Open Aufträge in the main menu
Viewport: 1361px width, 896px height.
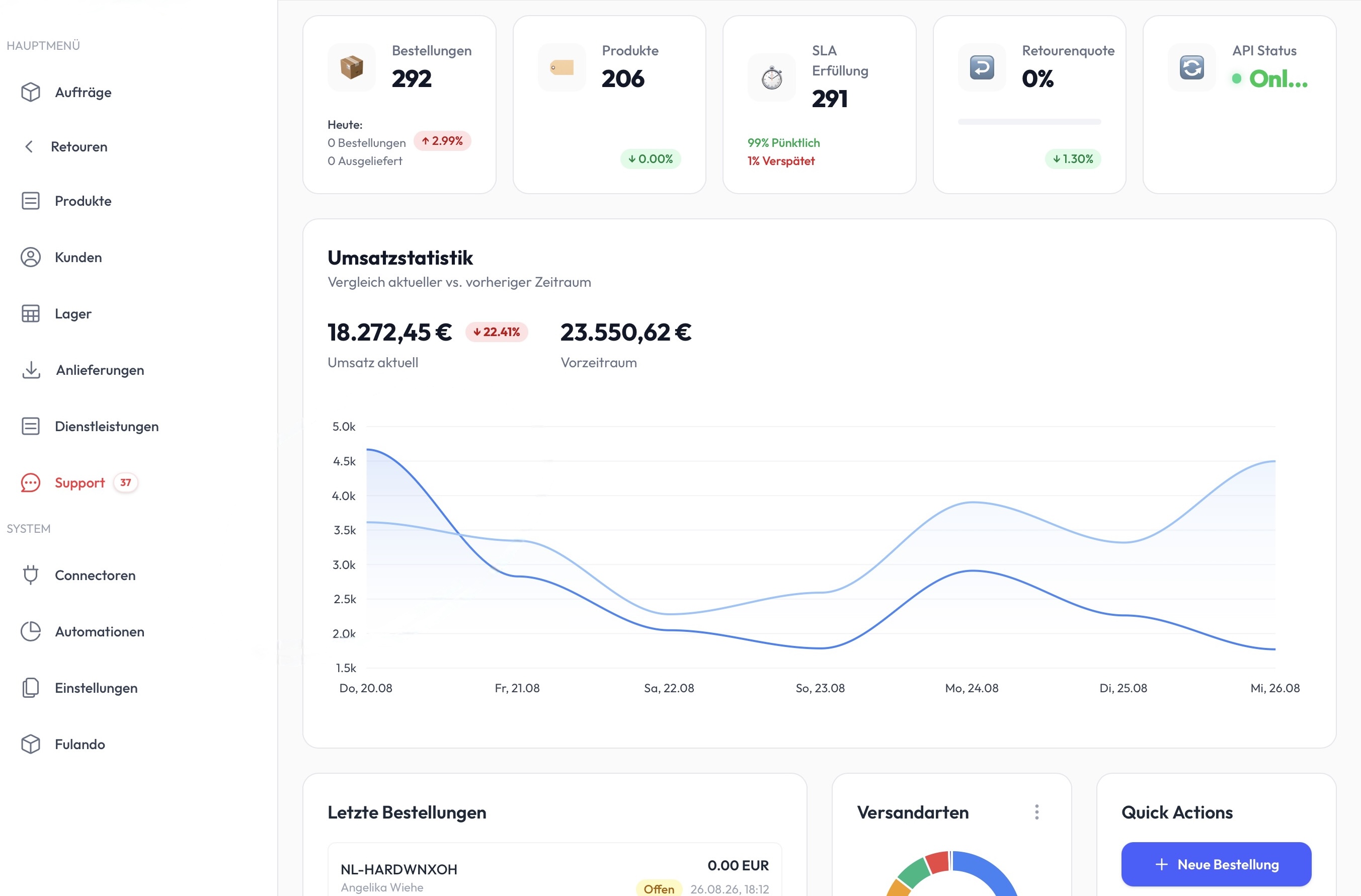[83, 92]
